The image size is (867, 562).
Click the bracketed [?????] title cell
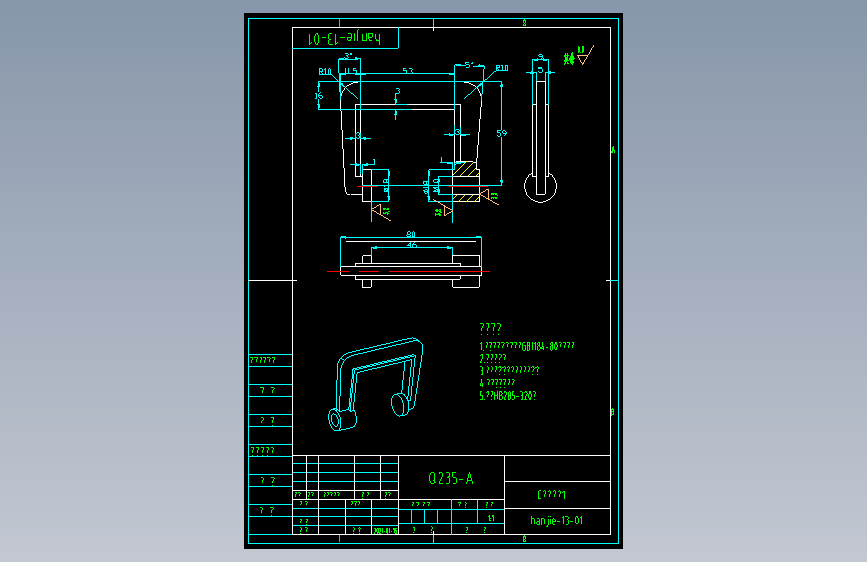551,494
